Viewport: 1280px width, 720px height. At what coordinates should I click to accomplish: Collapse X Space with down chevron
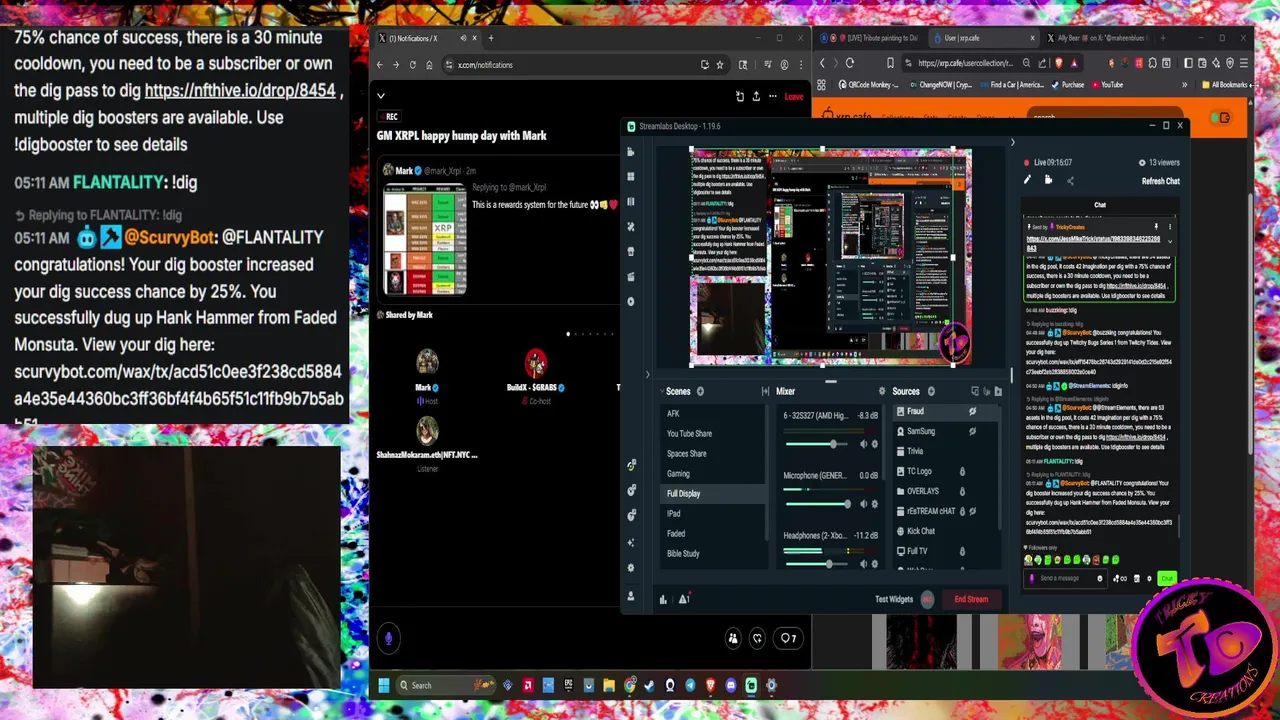click(x=380, y=96)
